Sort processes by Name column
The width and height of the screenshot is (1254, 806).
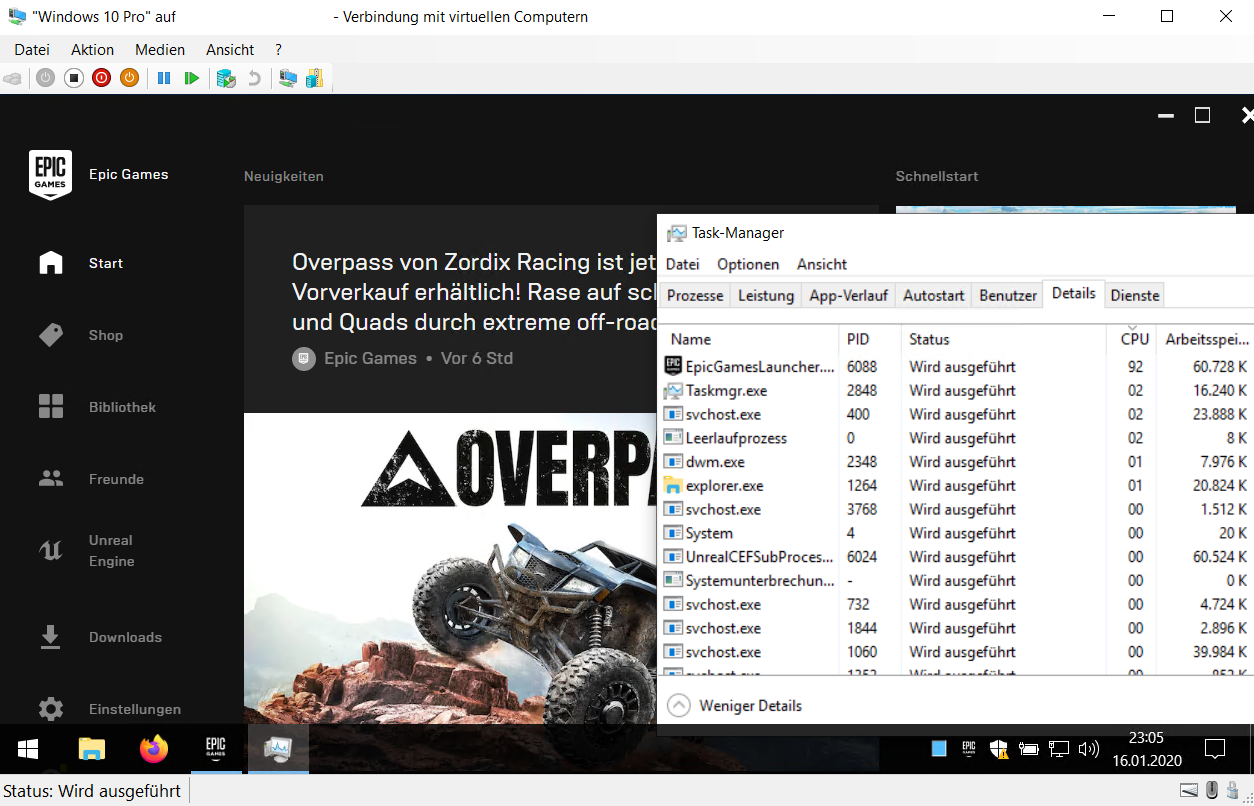[x=748, y=339]
